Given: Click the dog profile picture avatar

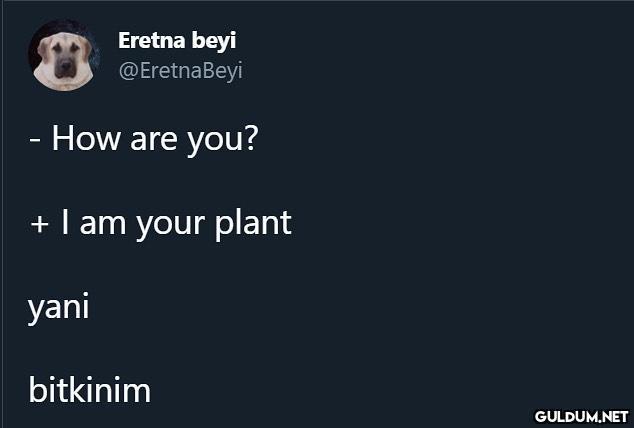Looking at the screenshot, I should [63, 56].
